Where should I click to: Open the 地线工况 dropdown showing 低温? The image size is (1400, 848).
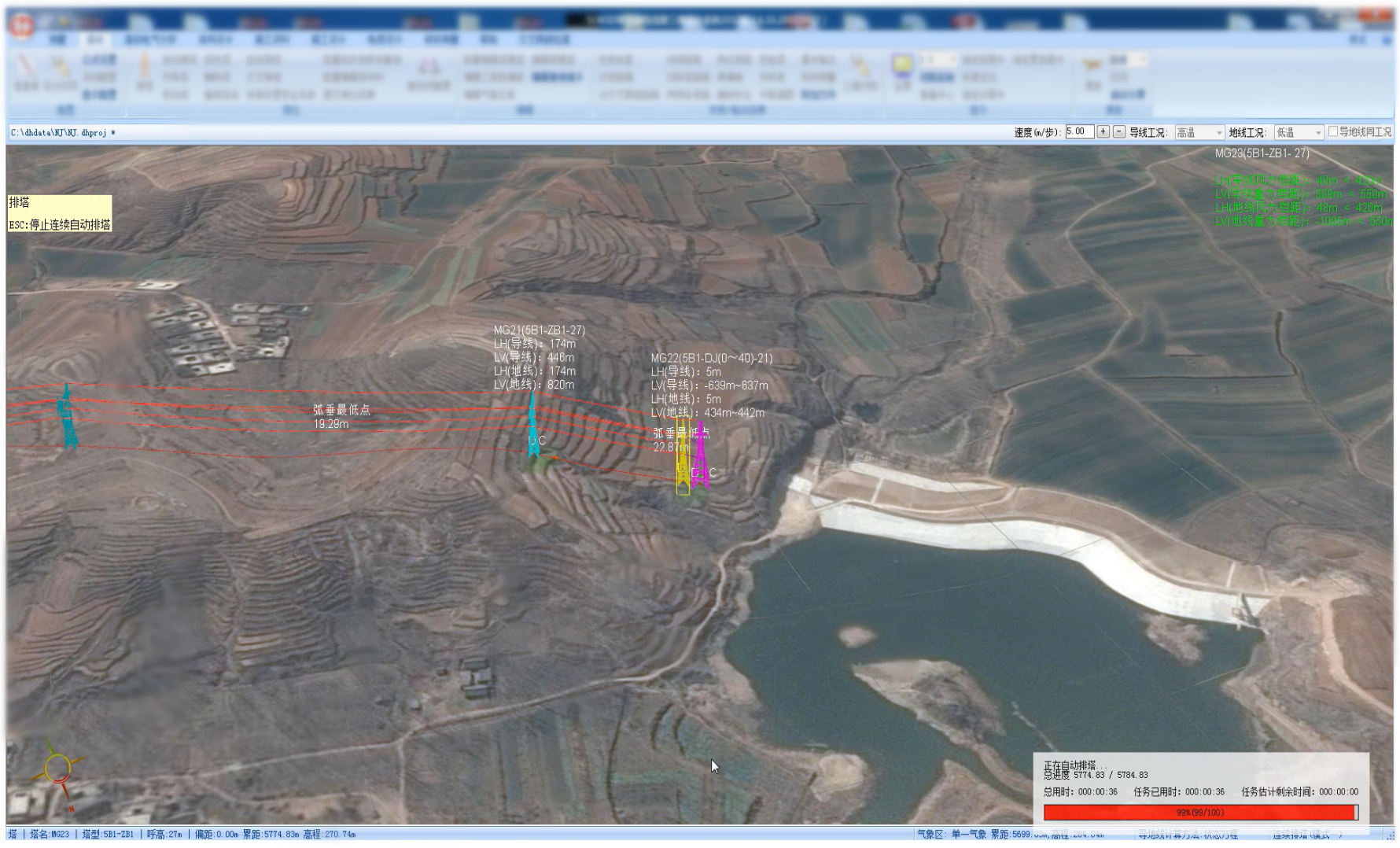(x=1299, y=133)
